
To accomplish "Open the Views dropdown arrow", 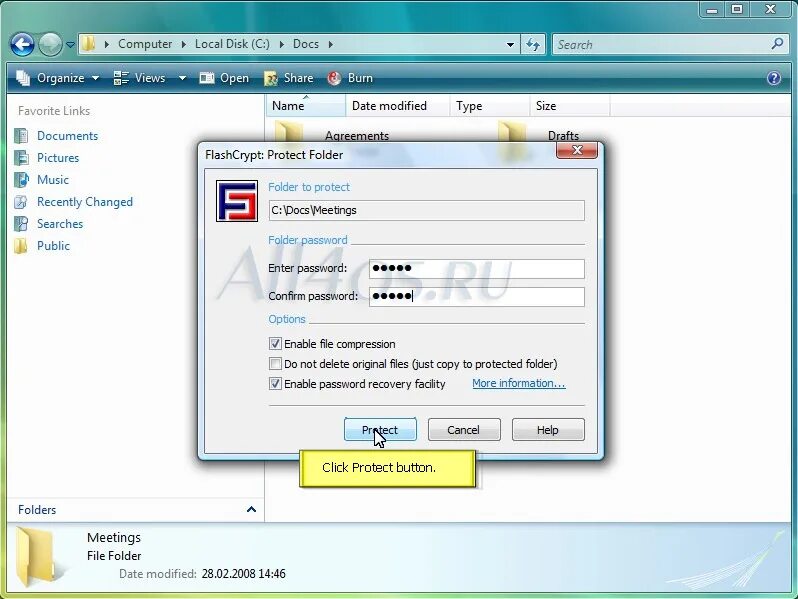I will click(182, 78).
